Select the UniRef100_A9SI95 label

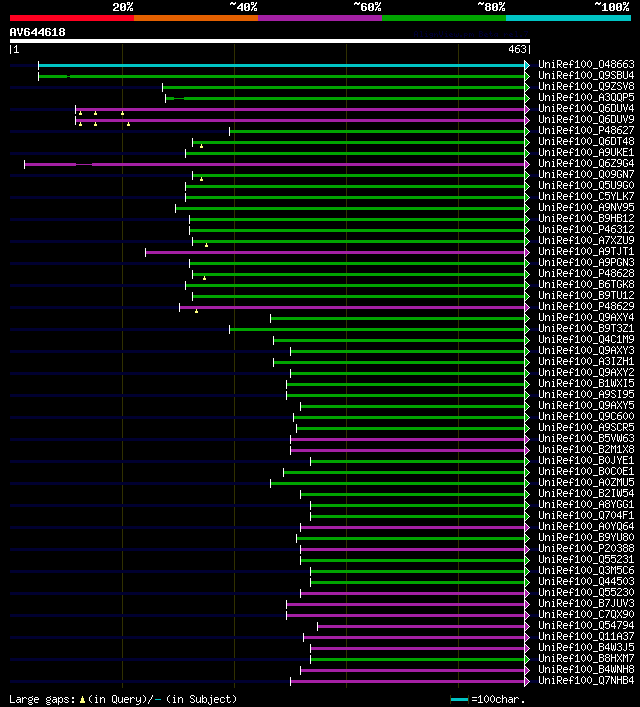(x=586, y=395)
